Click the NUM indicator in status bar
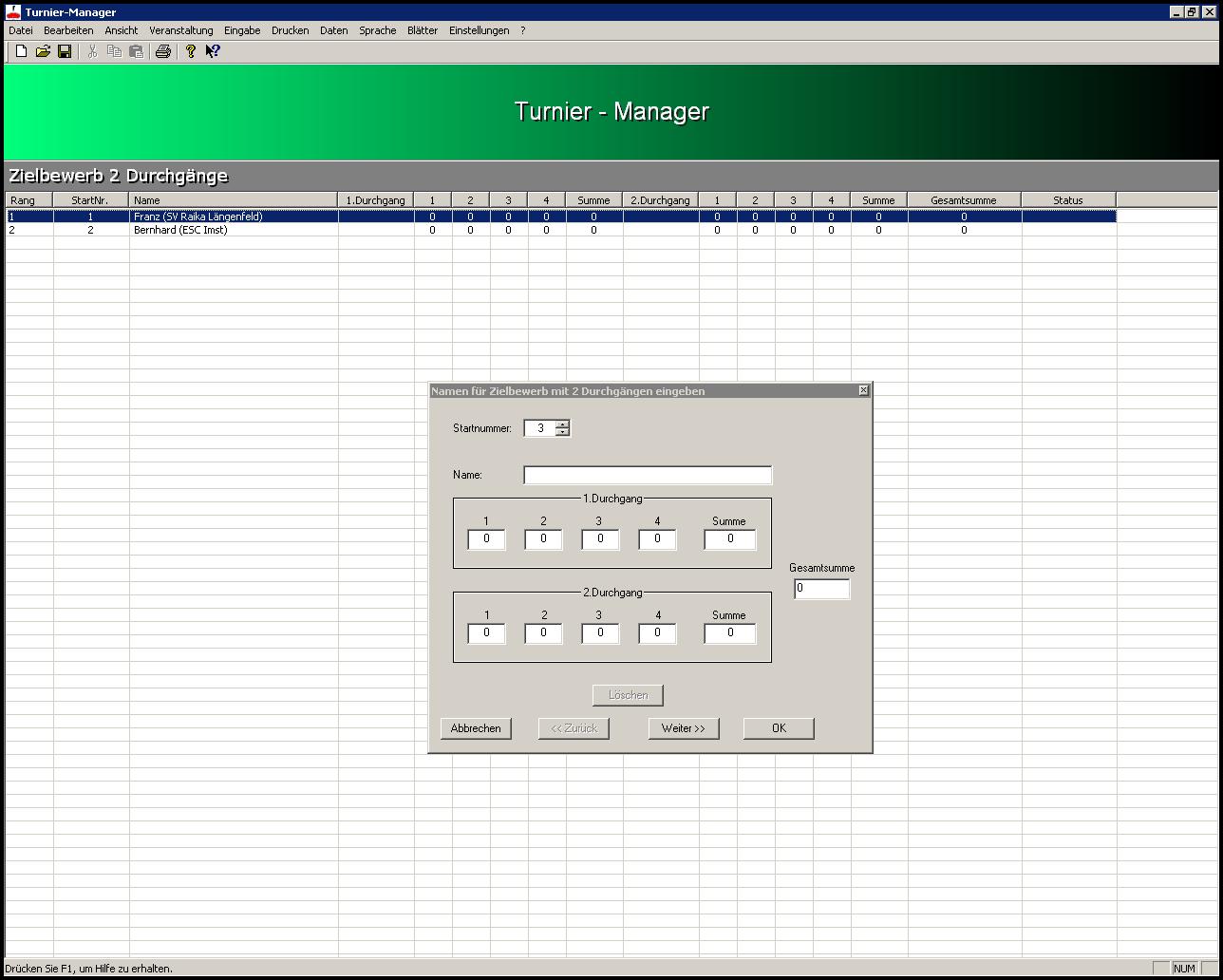Image resolution: width=1223 pixels, height=980 pixels. (1184, 969)
